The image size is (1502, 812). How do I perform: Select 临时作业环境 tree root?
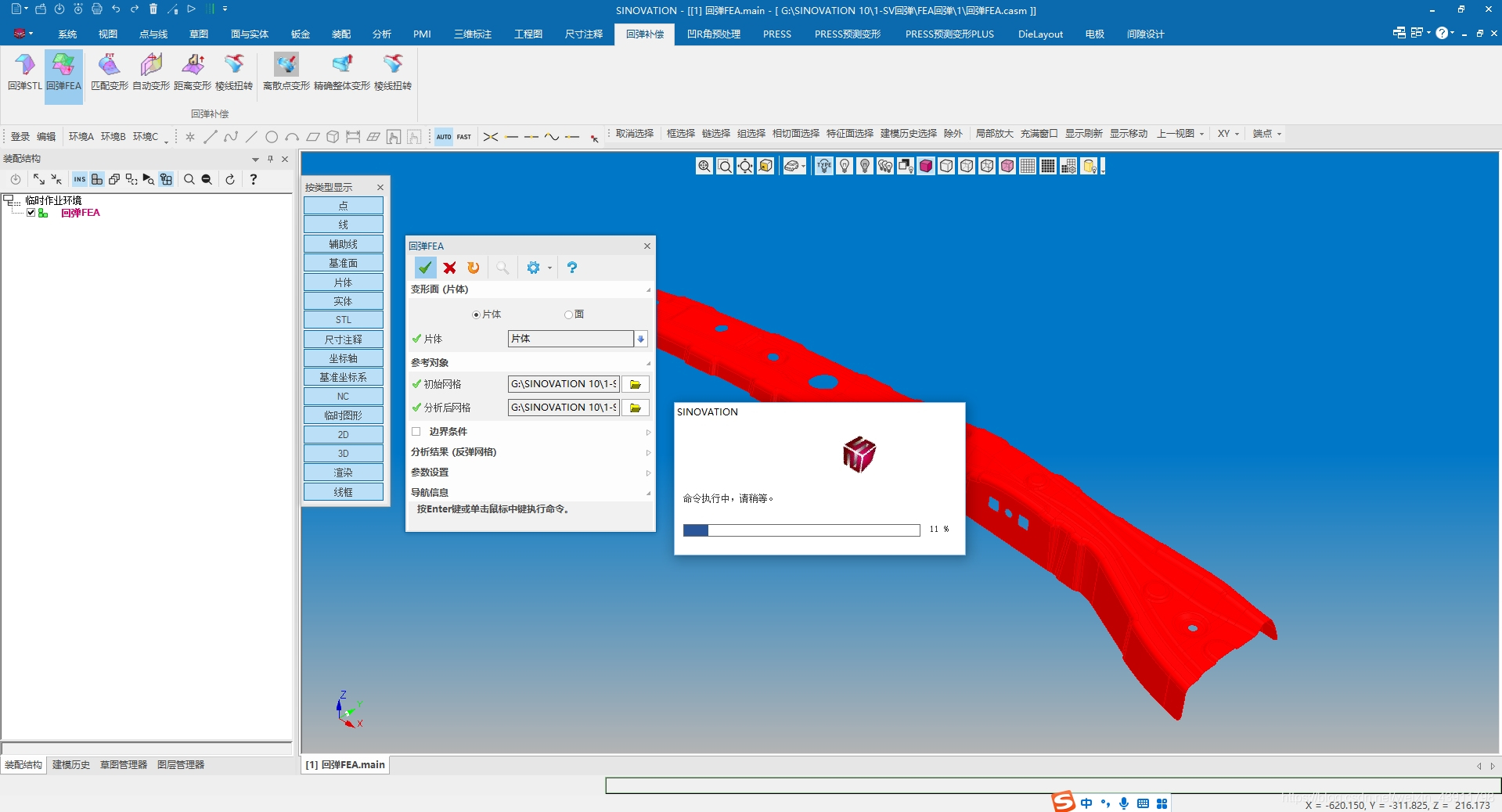53,200
